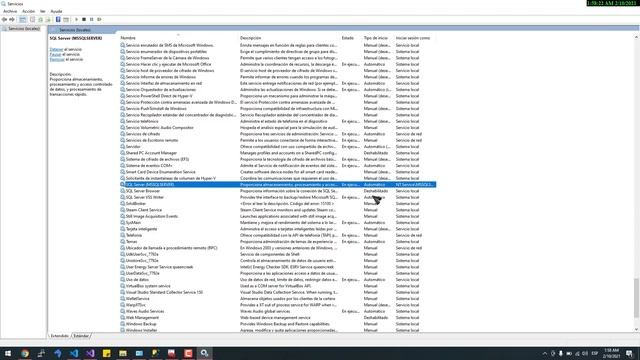This screenshot has width=640, height=360.
Task: Select Servicios (locales) in the left tree
Action: (24, 29)
